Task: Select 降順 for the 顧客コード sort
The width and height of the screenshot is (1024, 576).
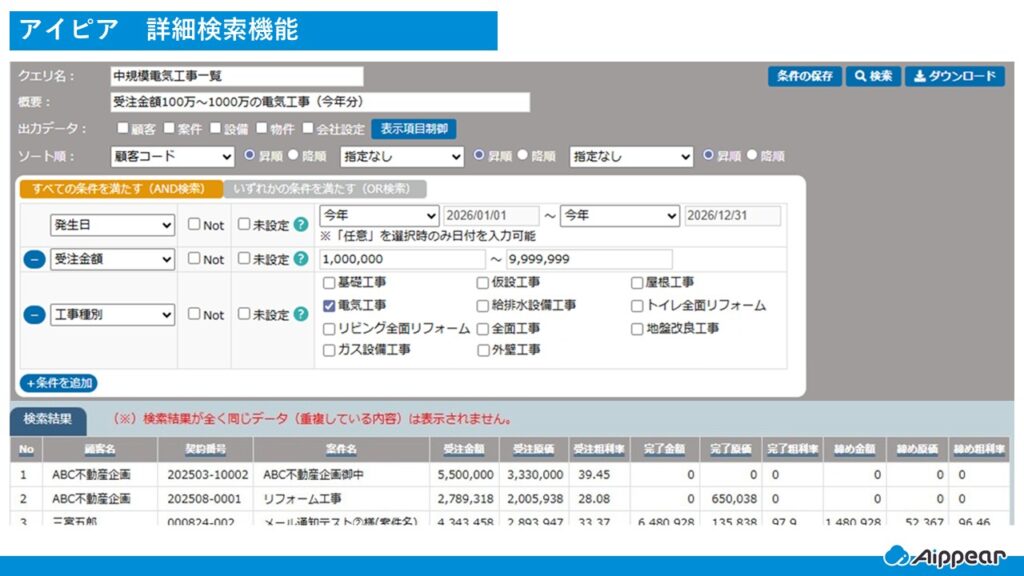Action: (x=293, y=156)
